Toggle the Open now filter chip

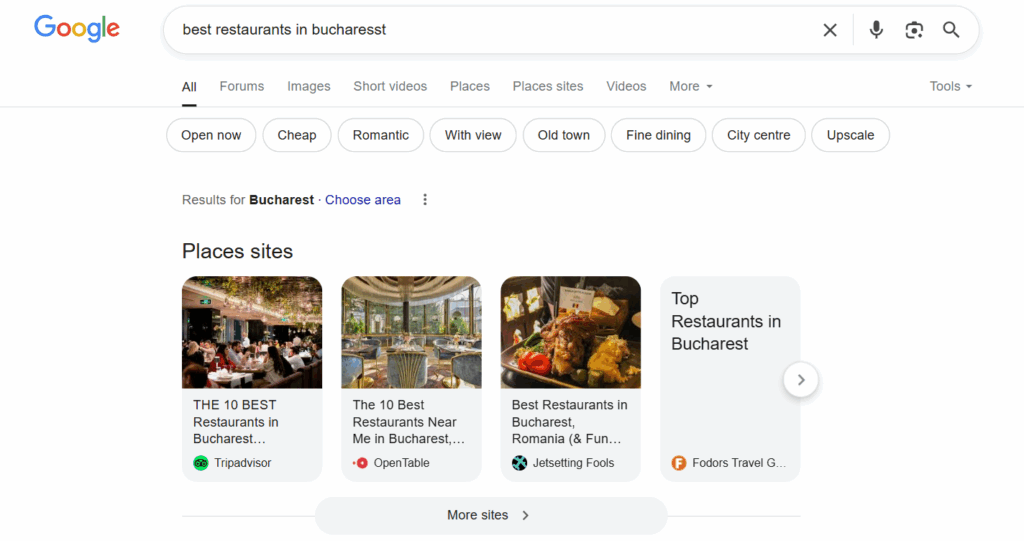[x=211, y=135]
